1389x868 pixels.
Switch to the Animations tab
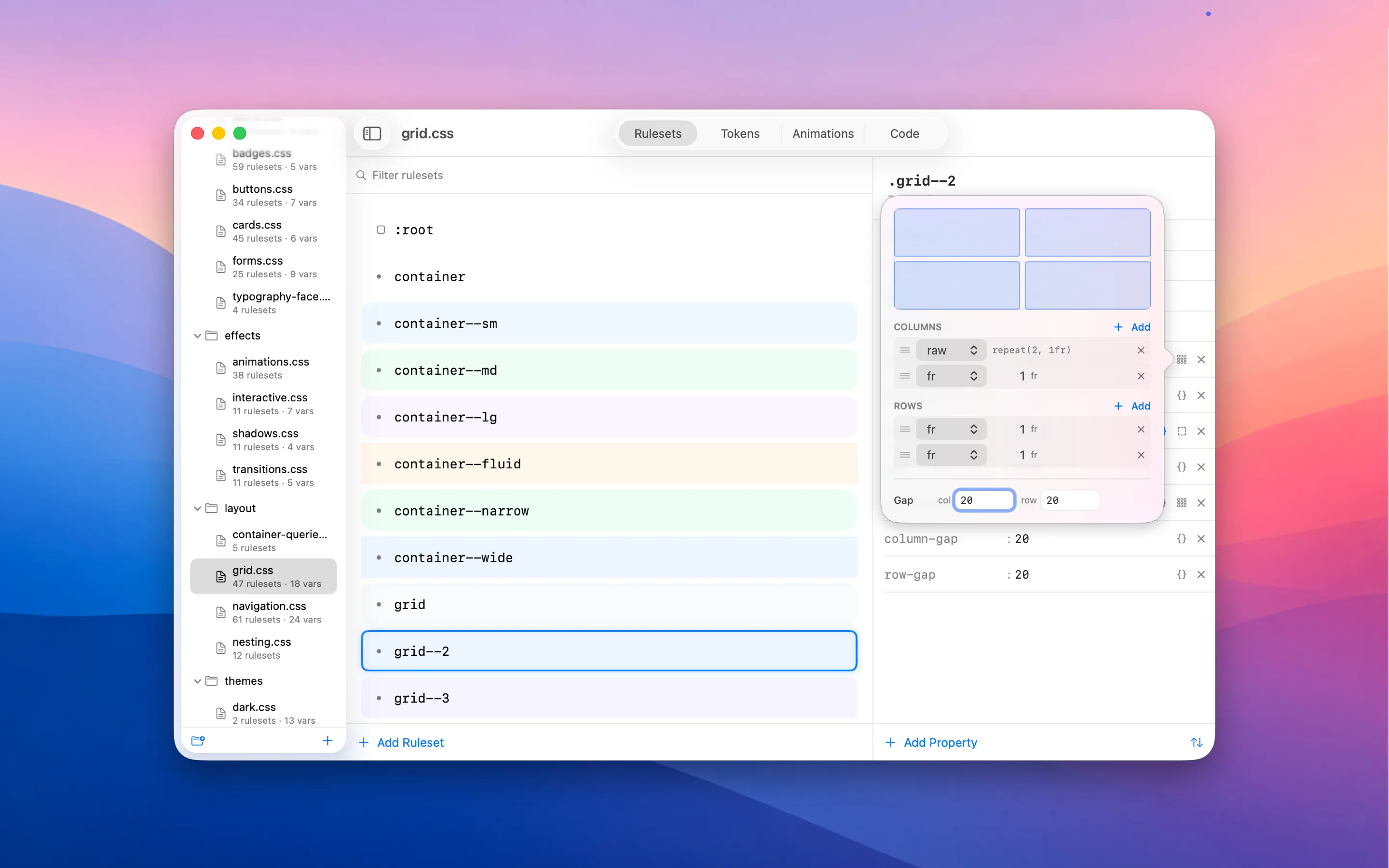coord(822,133)
